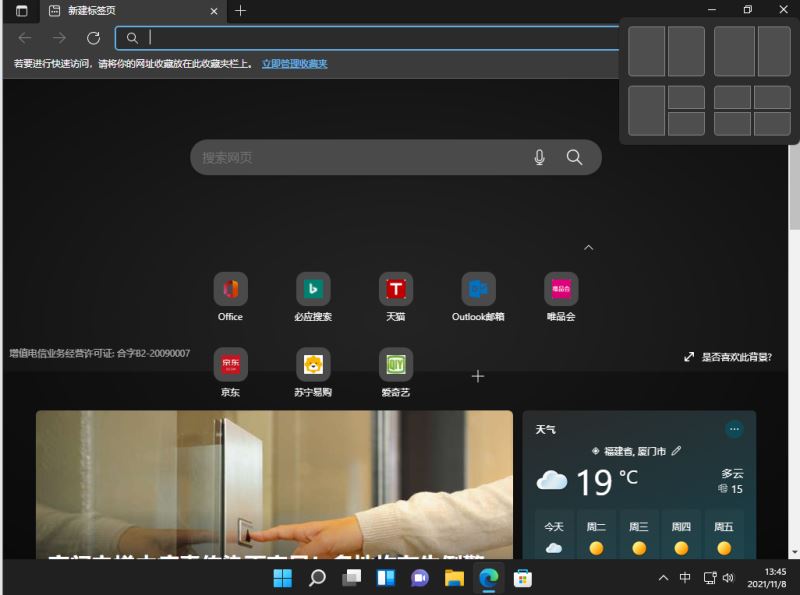The height and width of the screenshot is (595, 800).
Task: Select 周四 forecast in weather card
Action: pyautogui.click(x=681, y=534)
